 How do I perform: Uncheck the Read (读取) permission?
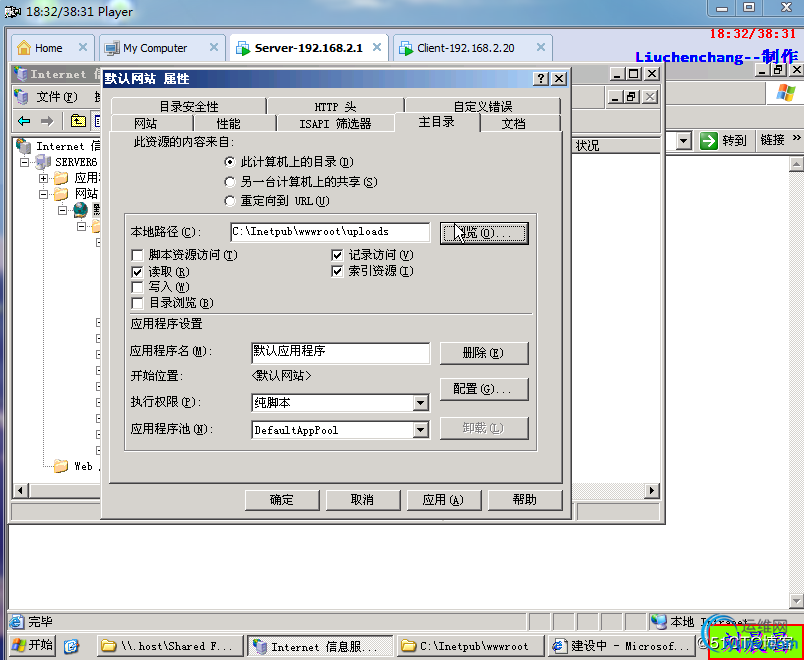point(137,271)
